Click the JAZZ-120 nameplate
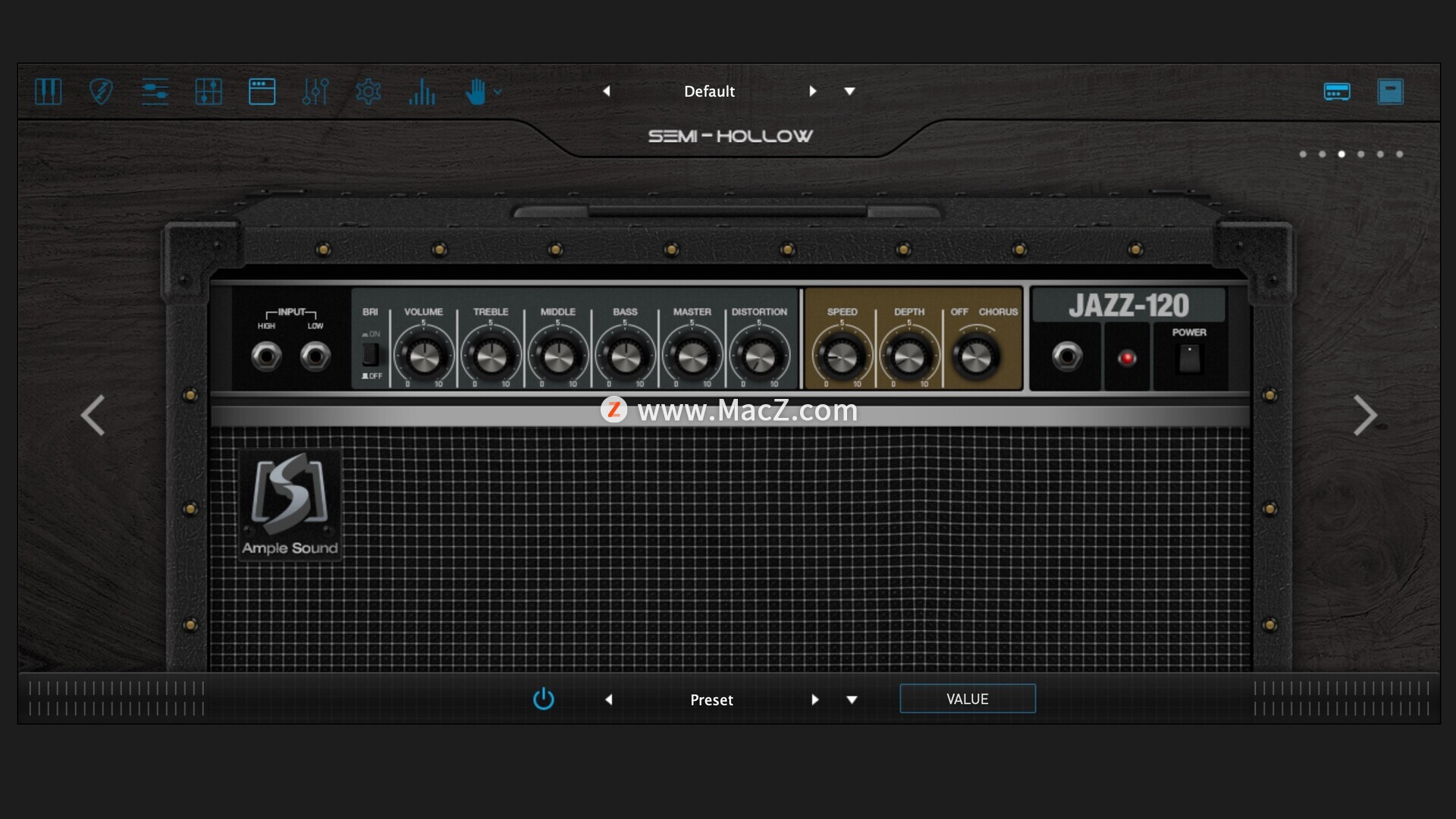 tap(1128, 306)
